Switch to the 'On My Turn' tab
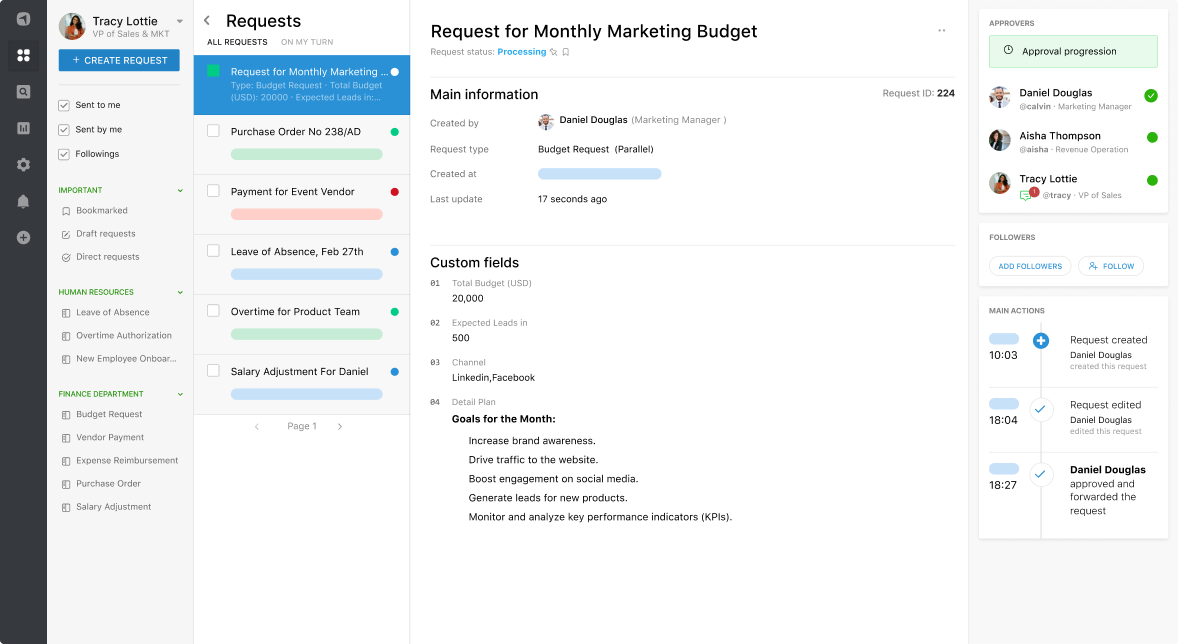1178x644 pixels. click(307, 42)
